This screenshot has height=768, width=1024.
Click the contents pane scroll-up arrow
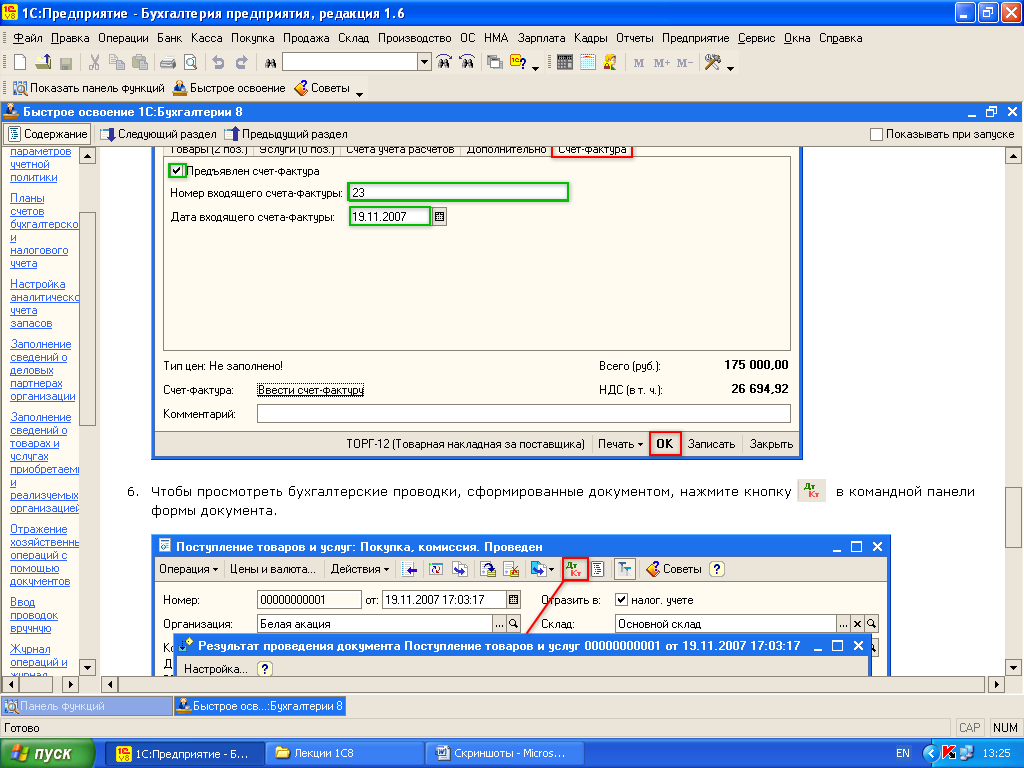[x=88, y=155]
